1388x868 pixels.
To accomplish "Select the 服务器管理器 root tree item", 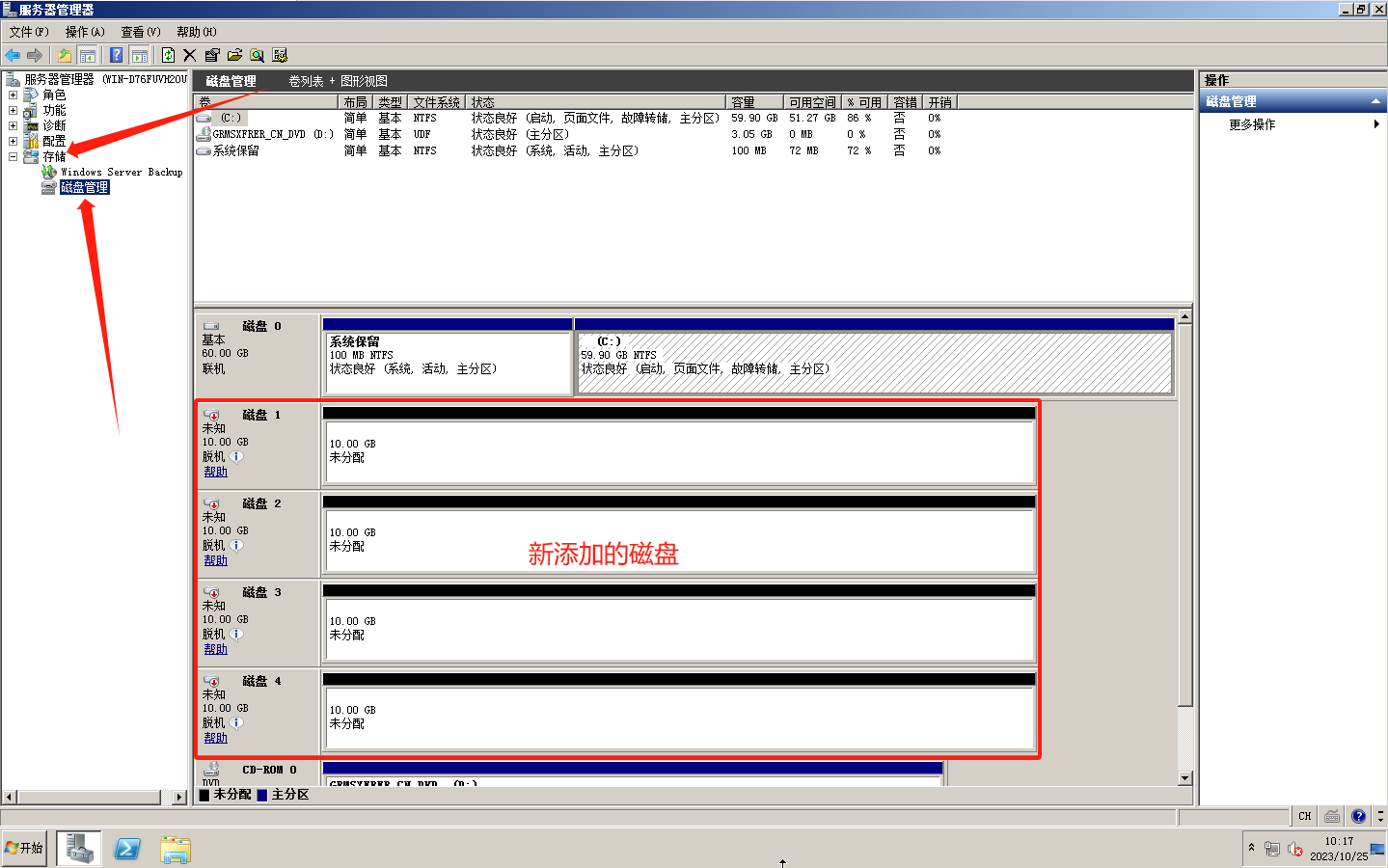I will pyautogui.click(x=96, y=79).
